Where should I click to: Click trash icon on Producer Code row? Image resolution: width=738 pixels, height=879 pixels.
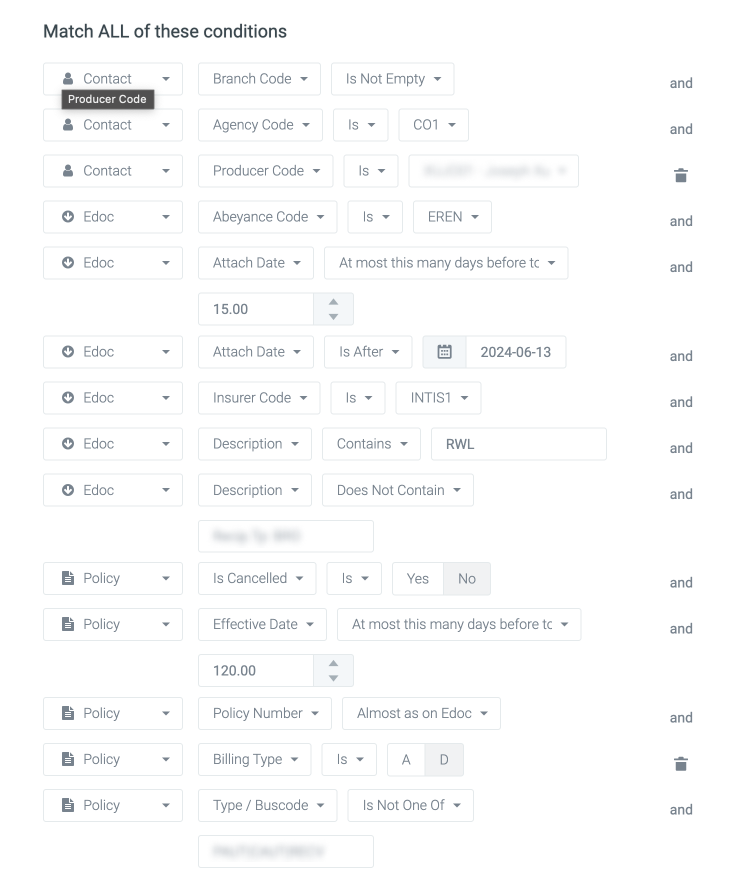coord(681,175)
